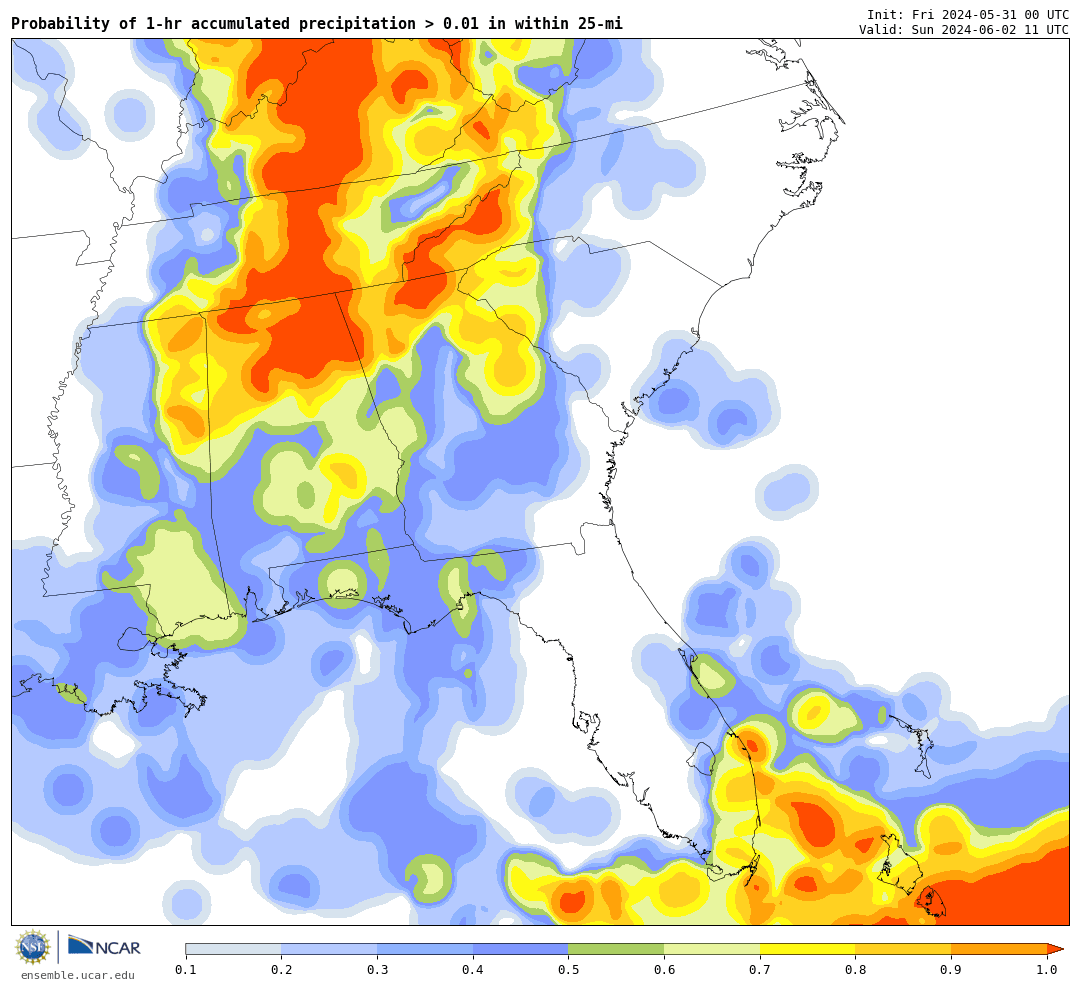1080x988 pixels.
Task: Click the 0.5–0.6 green colorbar segment
Action: [x=616, y=949]
